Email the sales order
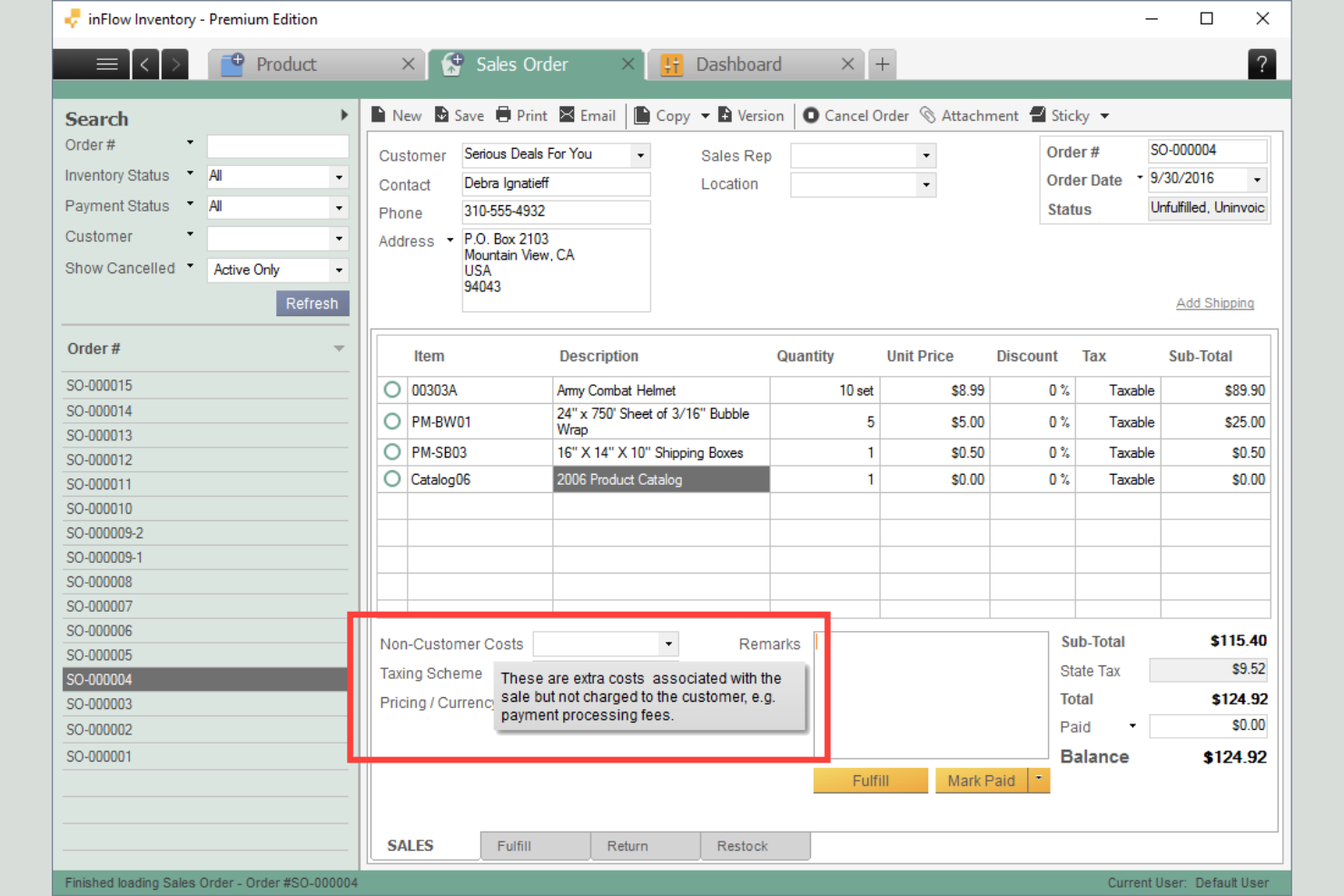 click(x=568, y=115)
